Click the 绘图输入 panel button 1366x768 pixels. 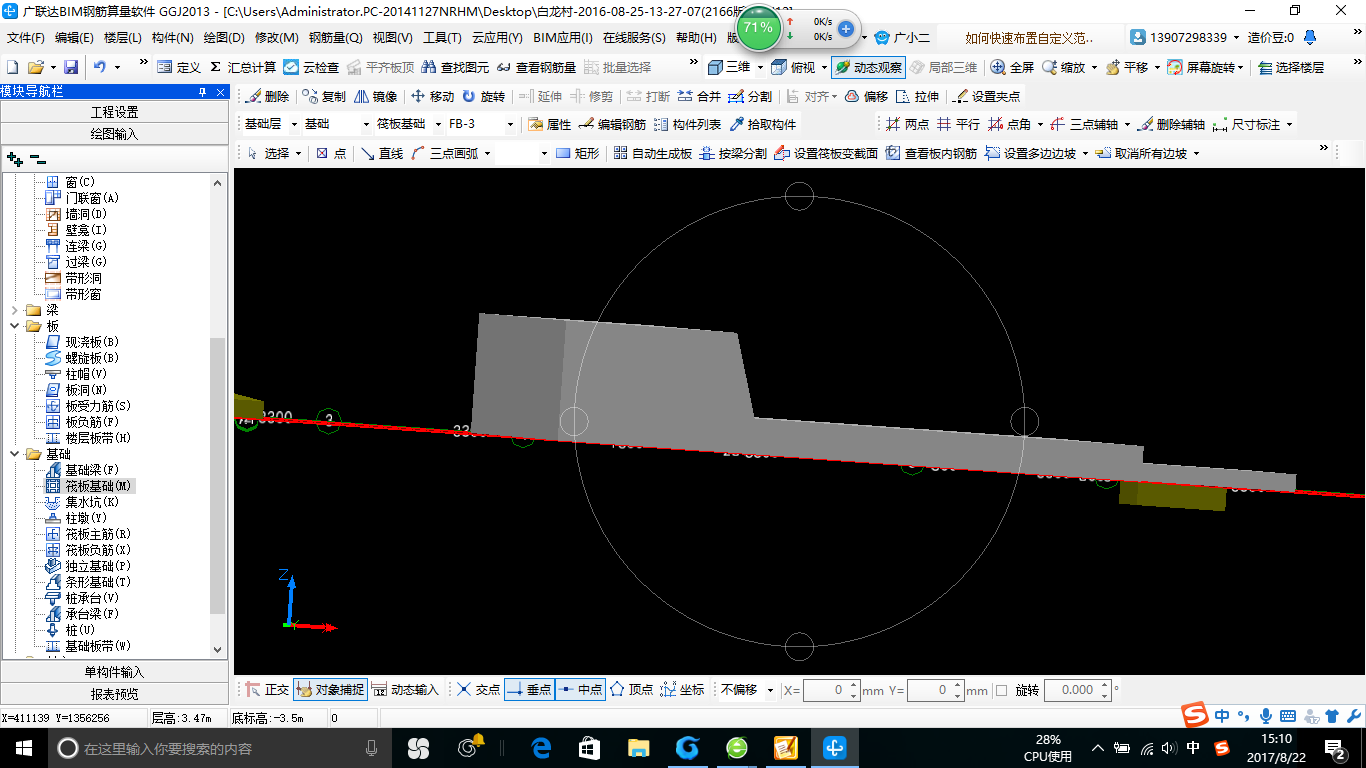coord(114,134)
